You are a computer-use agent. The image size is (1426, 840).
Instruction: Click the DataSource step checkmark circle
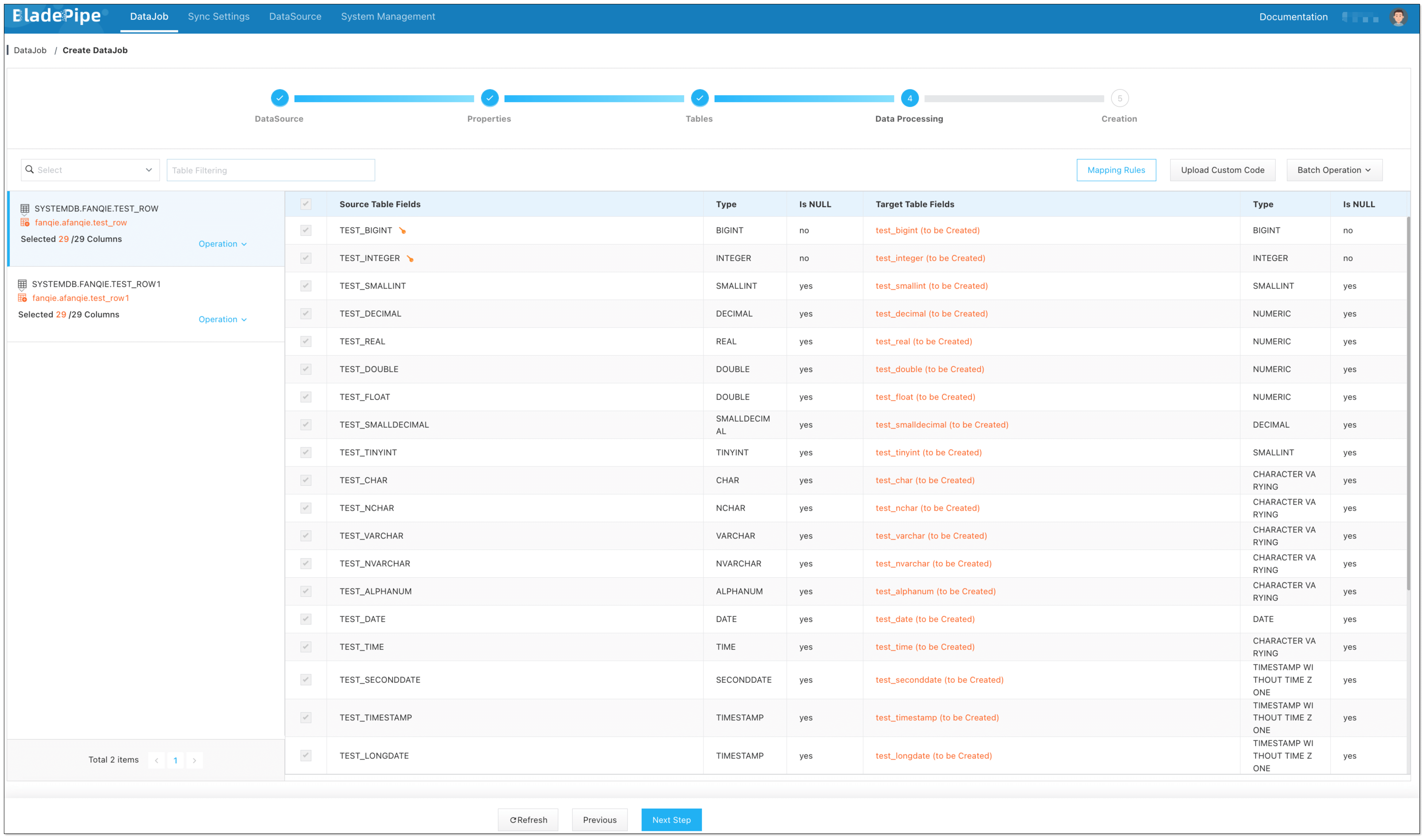[x=280, y=98]
